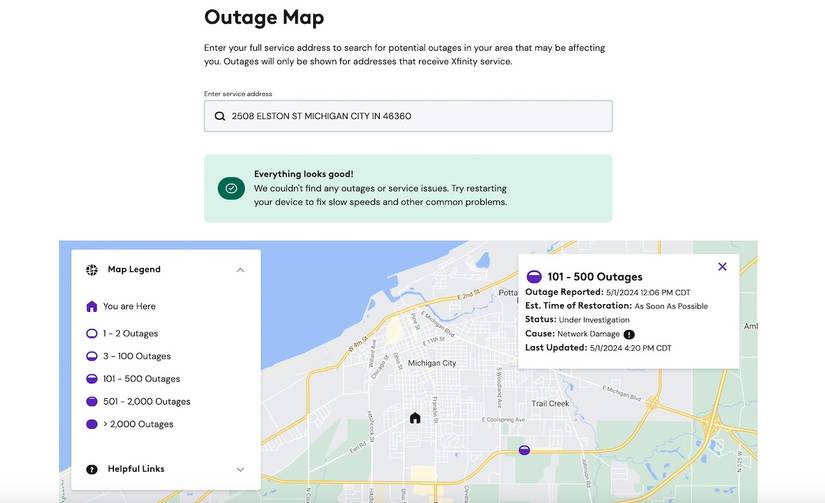Click the Michigan City label on map

[x=432, y=363]
